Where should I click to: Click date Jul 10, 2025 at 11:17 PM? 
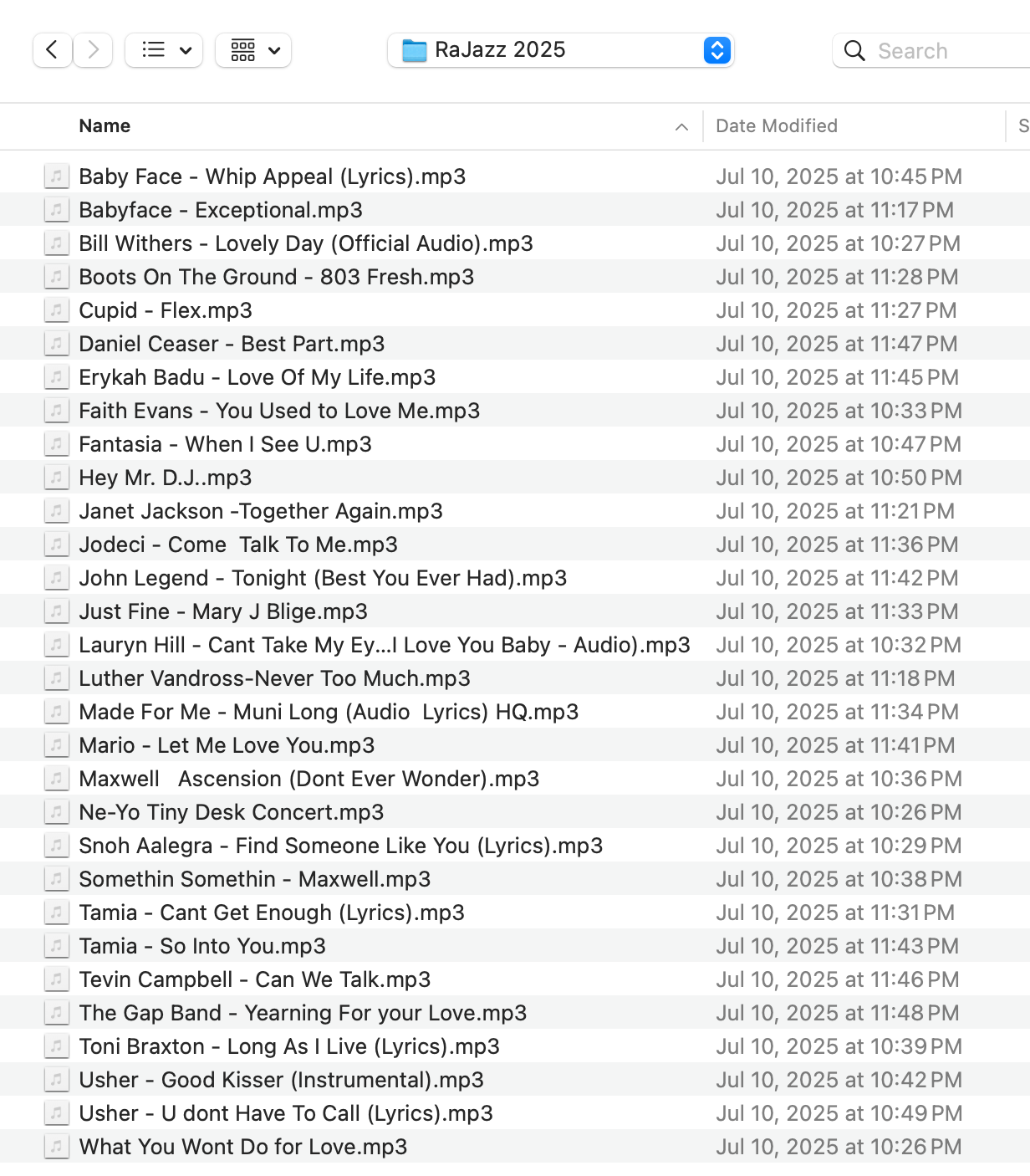(x=835, y=210)
